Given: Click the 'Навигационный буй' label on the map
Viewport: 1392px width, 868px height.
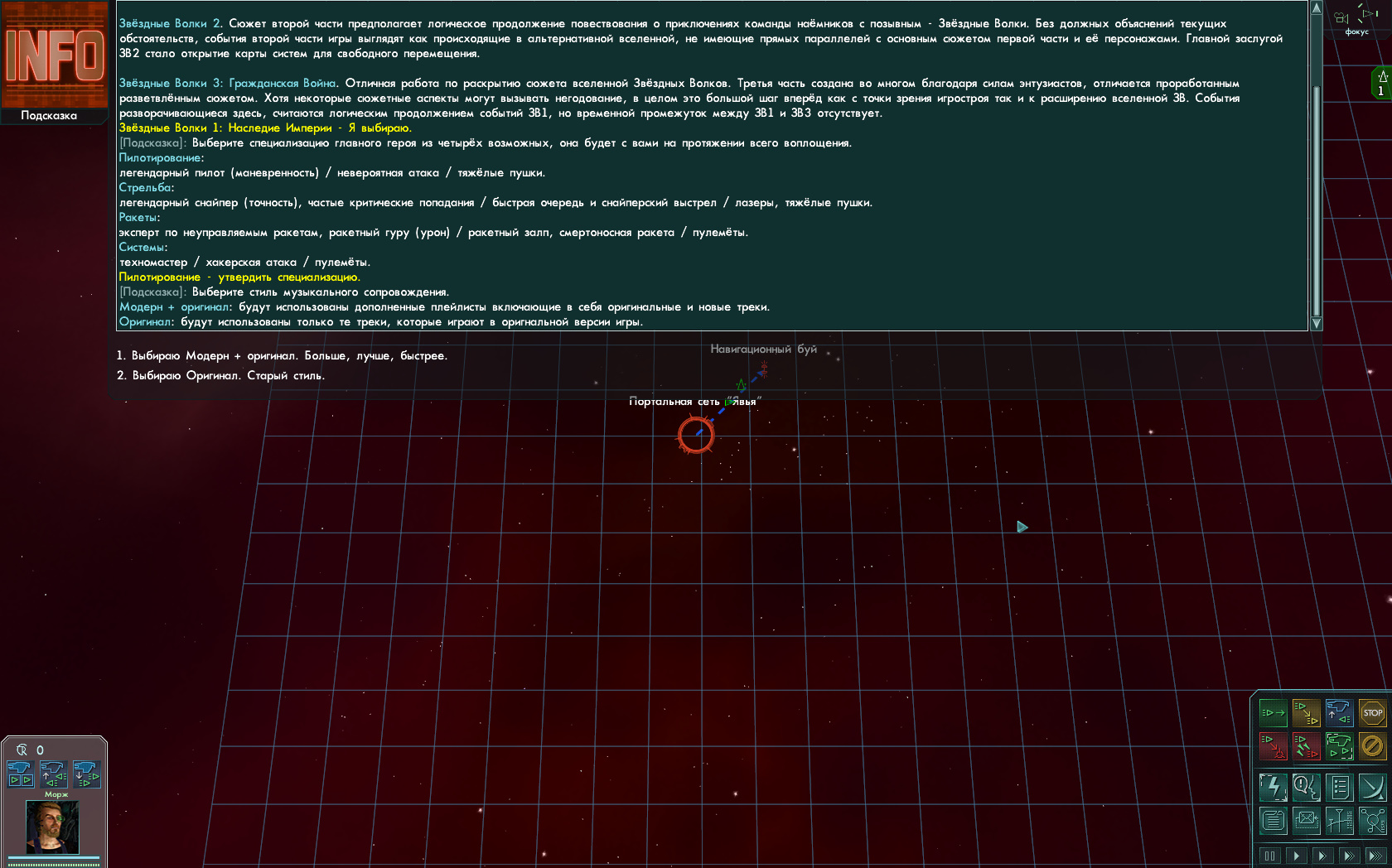Looking at the screenshot, I should tap(763, 350).
